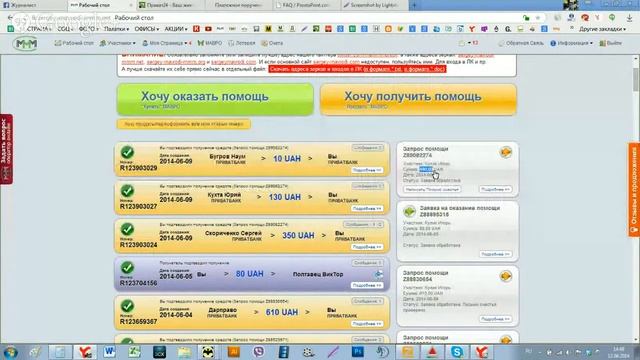This screenshot has width=640, height=360.
Task: Click 'Обратная Связь' link in header
Action: click(x=521, y=43)
